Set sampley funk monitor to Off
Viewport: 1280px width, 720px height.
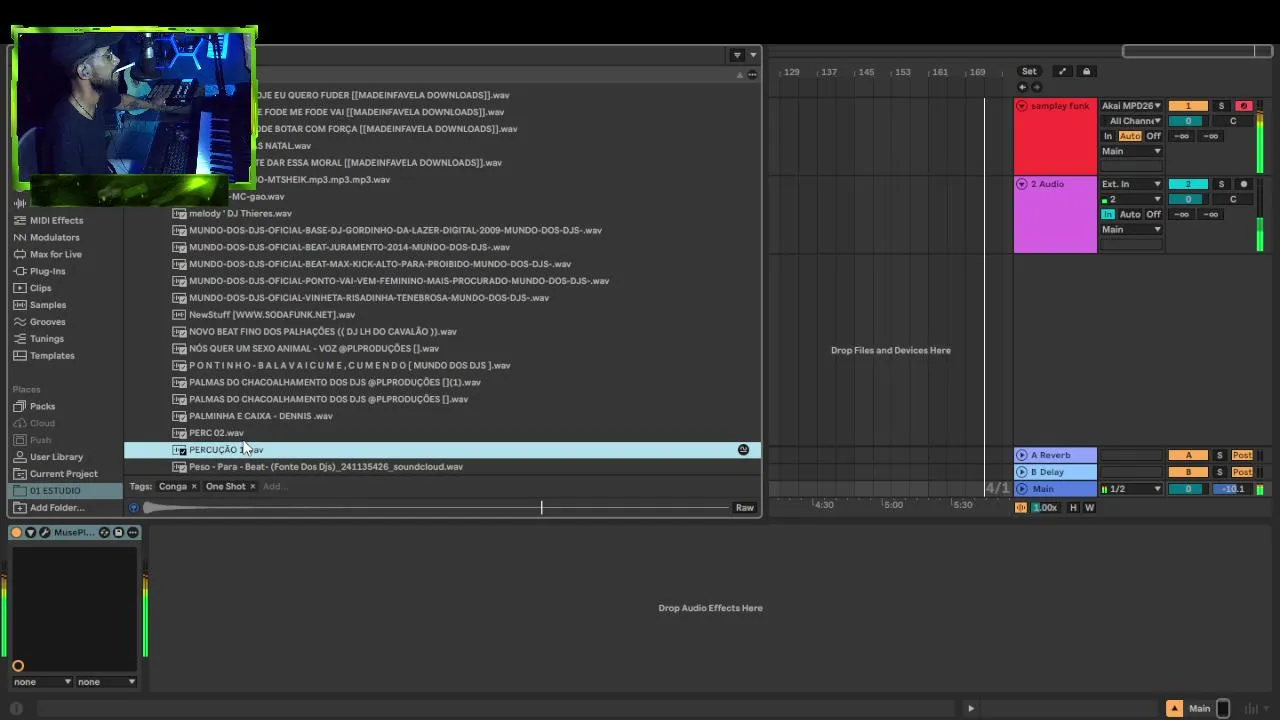pyautogui.click(x=1153, y=136)
